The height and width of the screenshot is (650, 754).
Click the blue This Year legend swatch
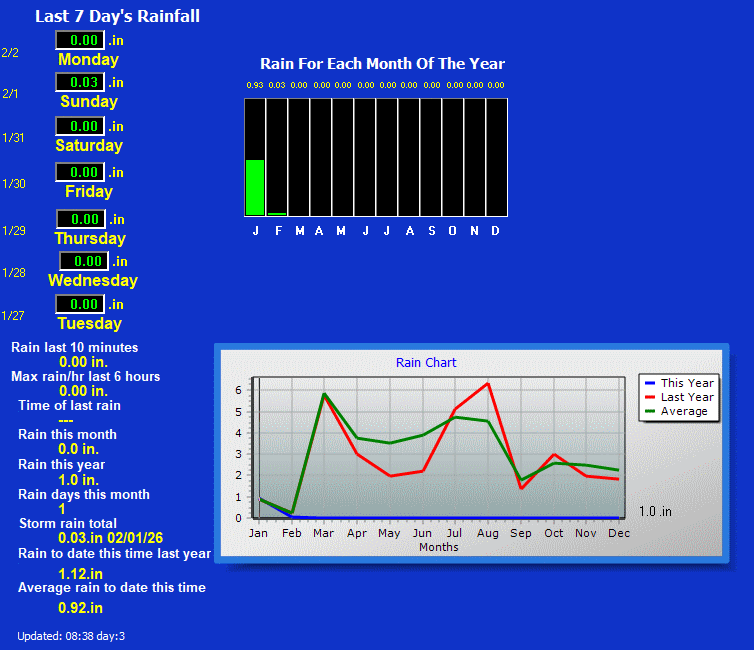pos(650,383)
